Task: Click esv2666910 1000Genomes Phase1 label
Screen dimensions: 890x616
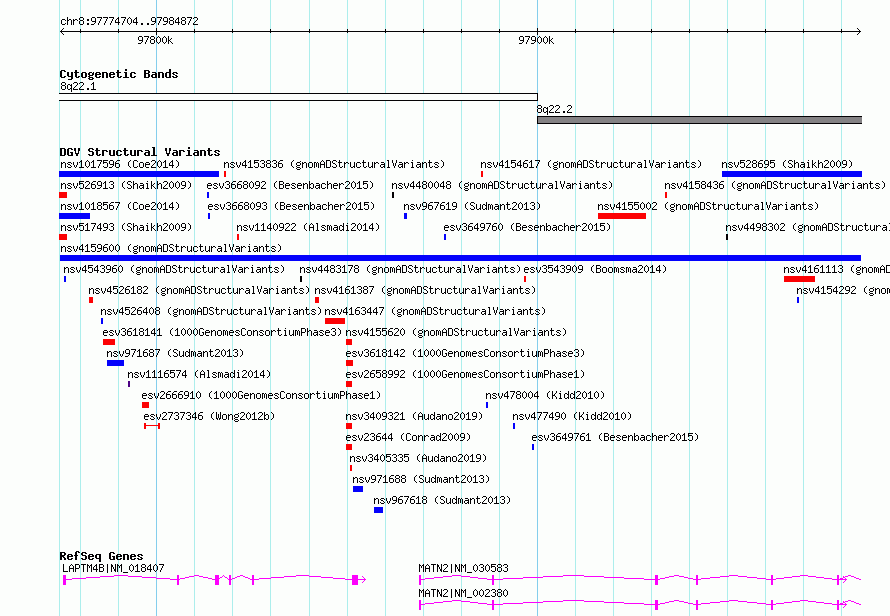Action: pos(262,395)
